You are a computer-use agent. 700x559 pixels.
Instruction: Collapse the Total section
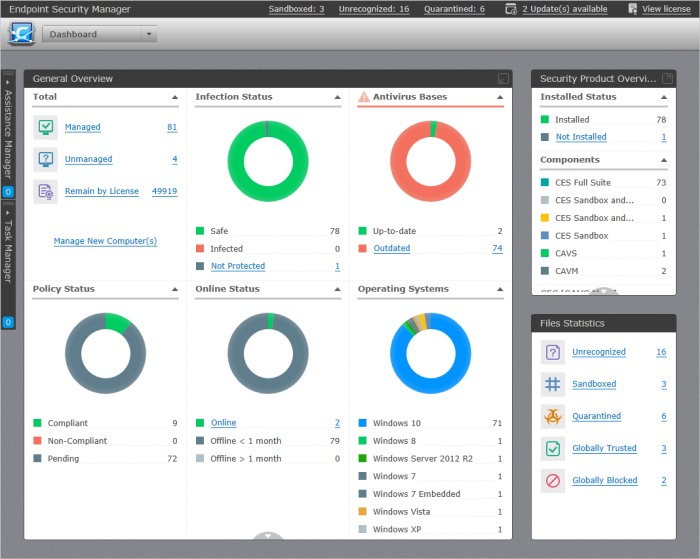(x=175, y=97)
